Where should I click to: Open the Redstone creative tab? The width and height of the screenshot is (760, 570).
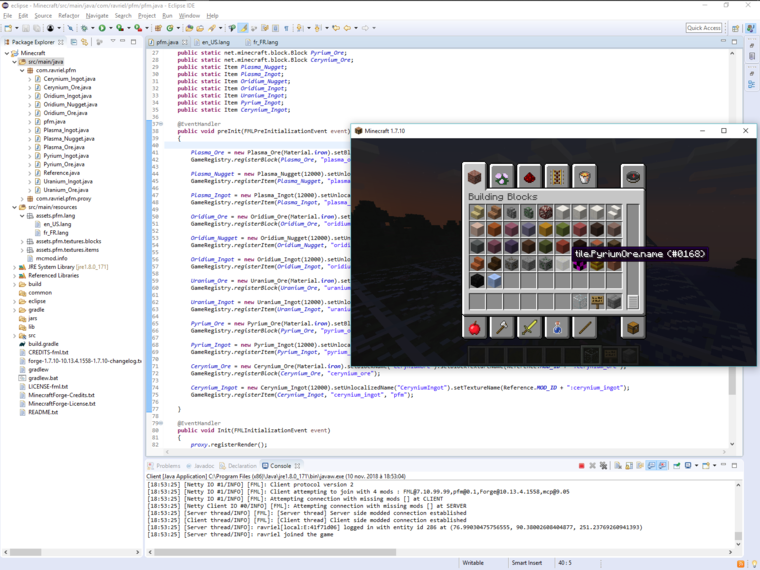tap(529, 176)
